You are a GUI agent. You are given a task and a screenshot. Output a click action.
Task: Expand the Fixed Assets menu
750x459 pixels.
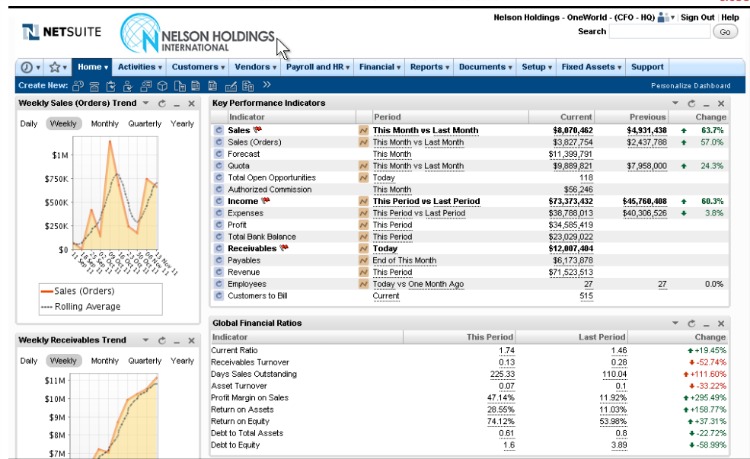[x=591, y=67]
